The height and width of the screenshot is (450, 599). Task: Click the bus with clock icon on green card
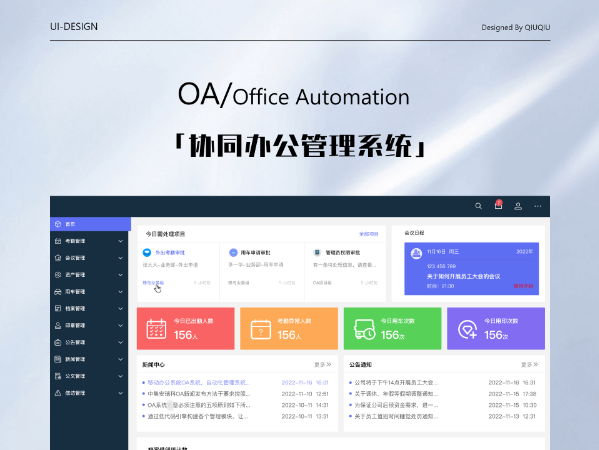[x=364, y=329]
